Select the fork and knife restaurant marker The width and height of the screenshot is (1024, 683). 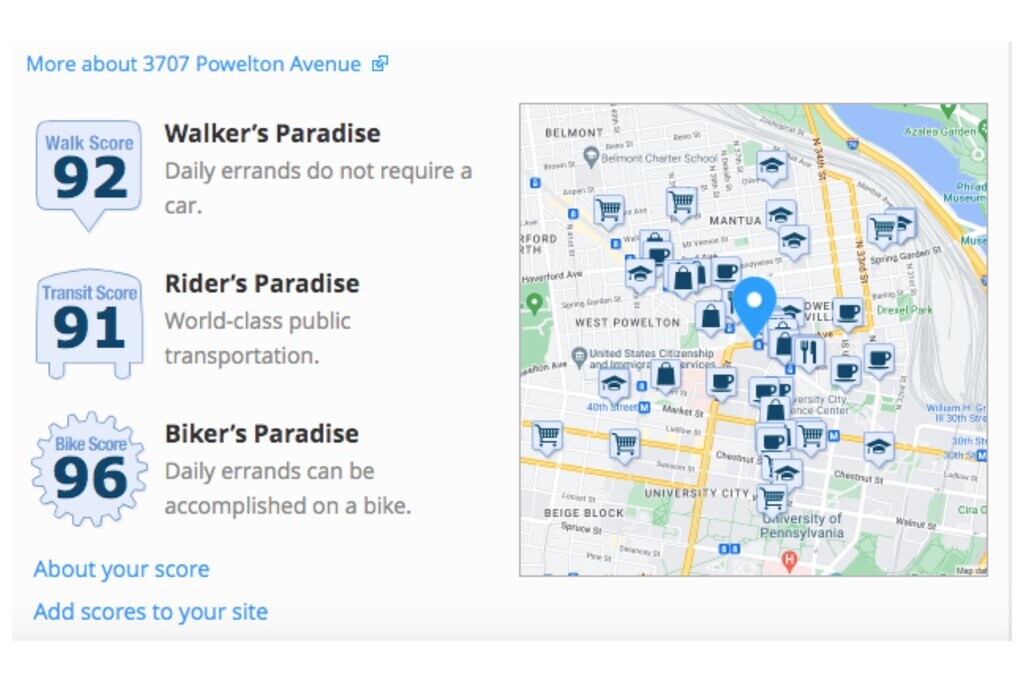(x=807, y=350)
